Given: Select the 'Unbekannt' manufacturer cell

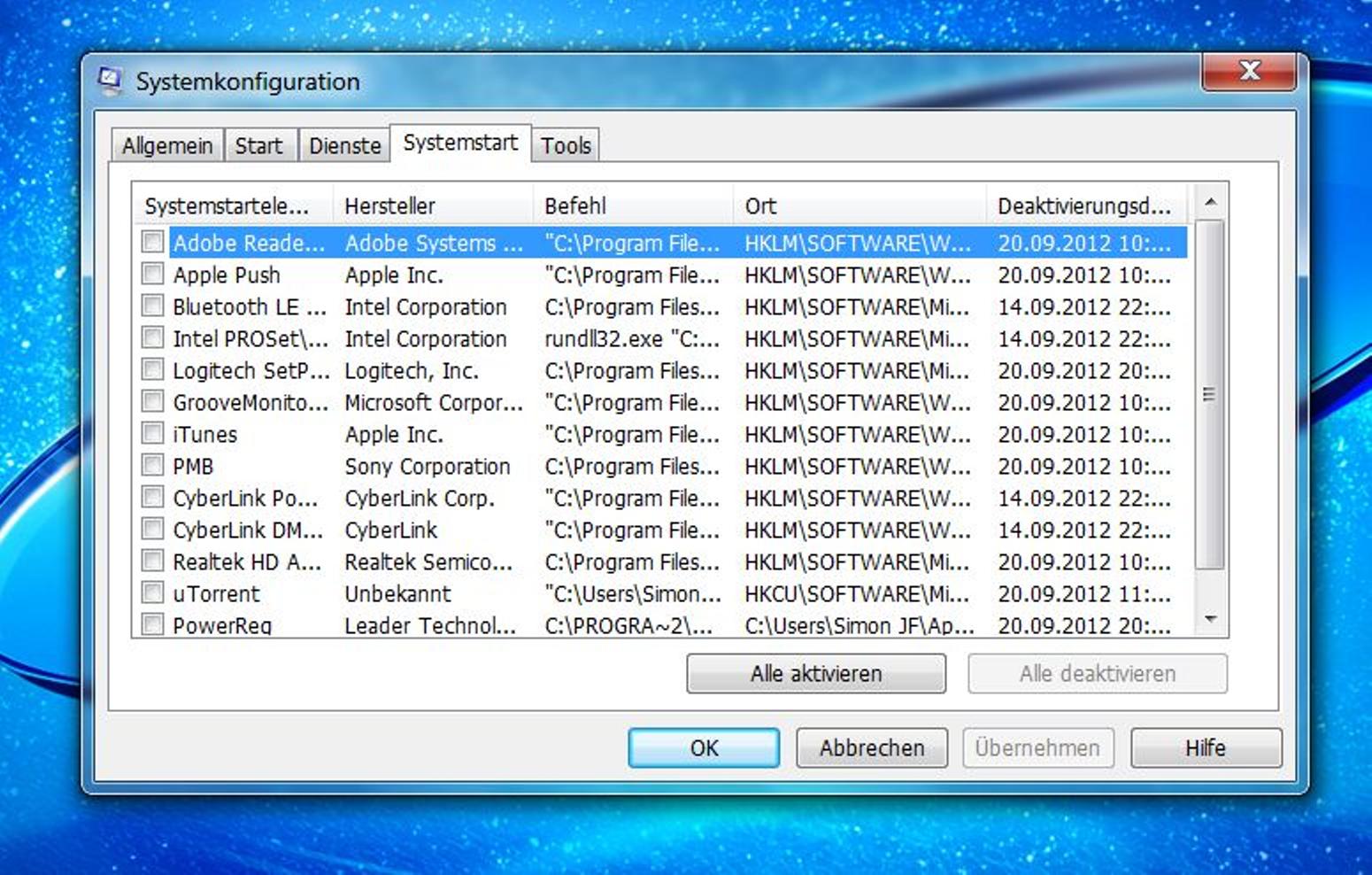Looking at the screenshot, I should tap(397, 593).
